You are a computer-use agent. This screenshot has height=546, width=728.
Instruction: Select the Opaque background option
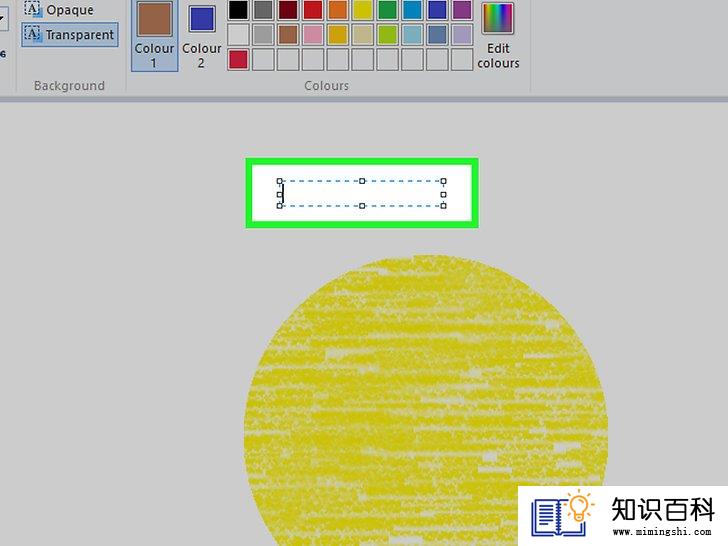[x=59, y=10]
